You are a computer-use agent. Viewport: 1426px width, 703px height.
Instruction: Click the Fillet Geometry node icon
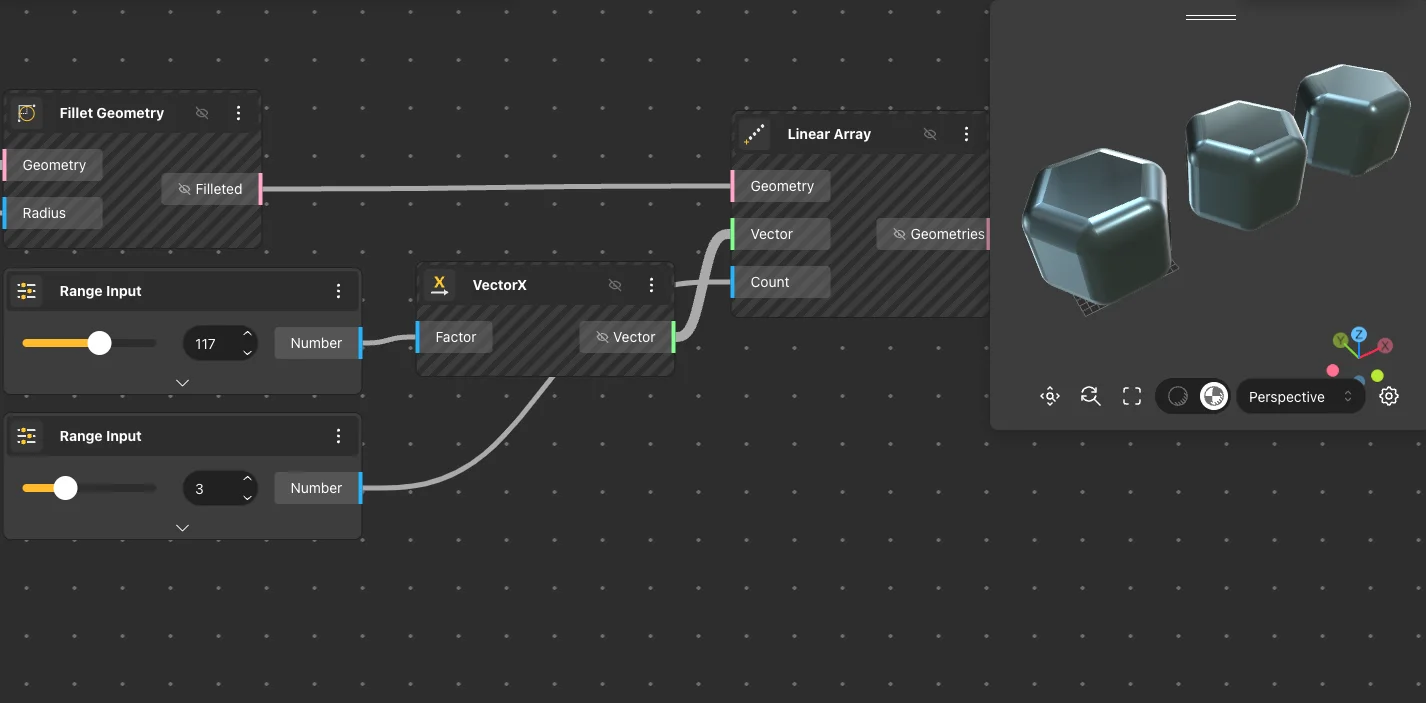coord(27,113)
